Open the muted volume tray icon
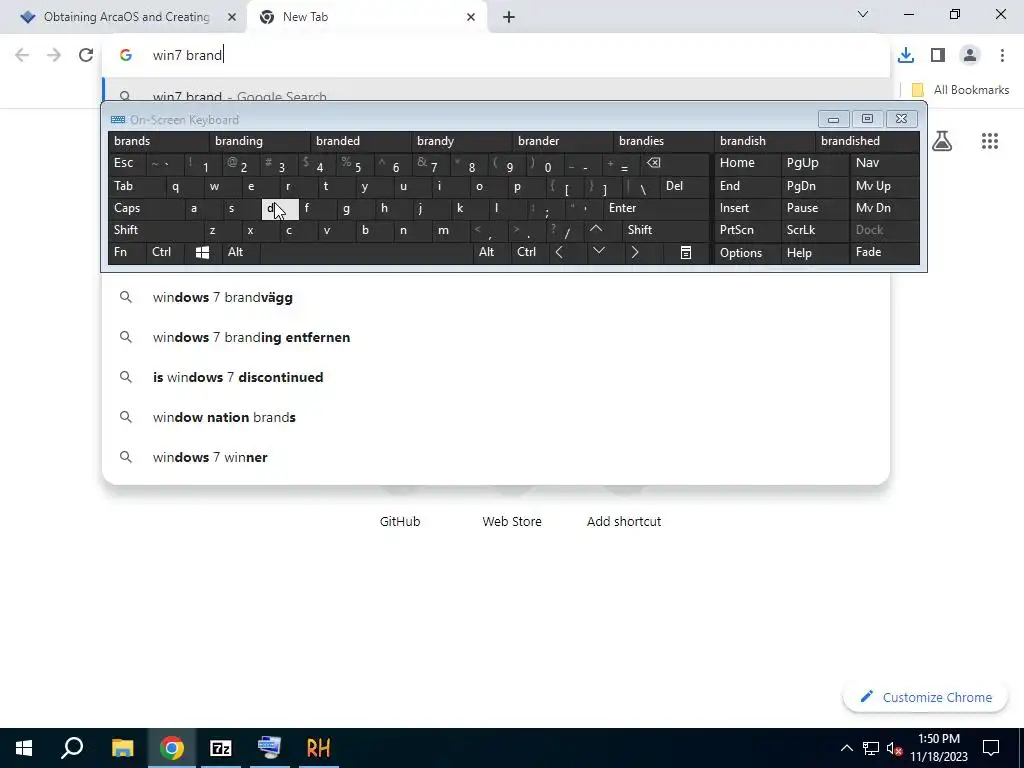Image resolution: width=1024 pixels, height=768 pixels. pos(894,748)
